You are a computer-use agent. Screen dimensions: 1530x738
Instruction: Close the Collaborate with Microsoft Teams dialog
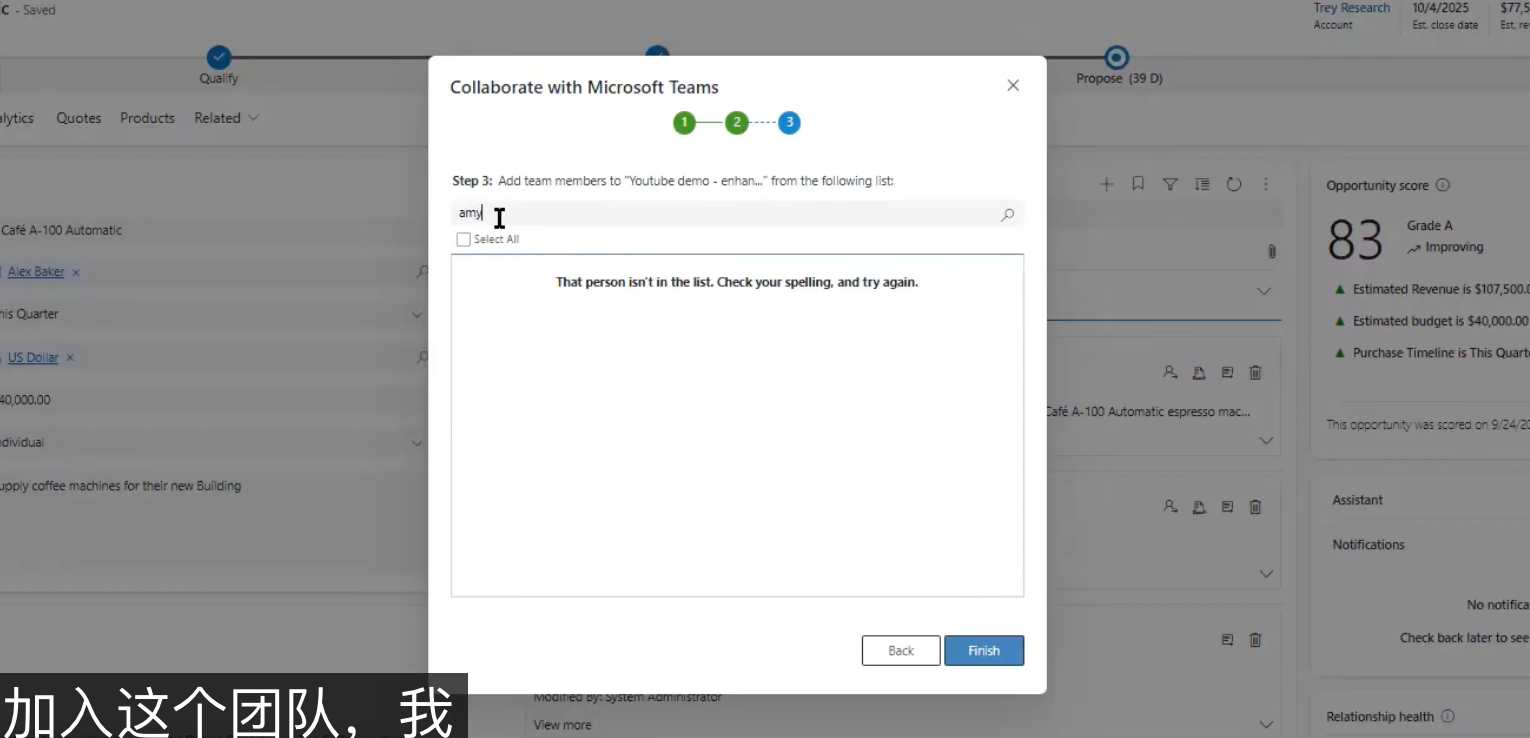(1013, 86)
